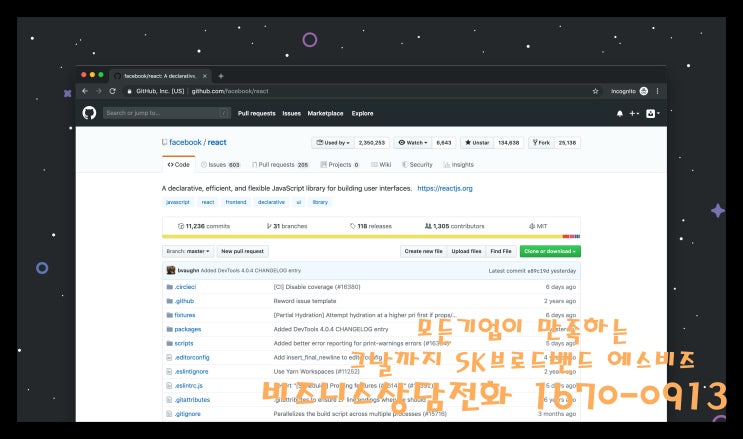Open the react repository link
This screenshot has height=439, width=743.
point(217,142)
